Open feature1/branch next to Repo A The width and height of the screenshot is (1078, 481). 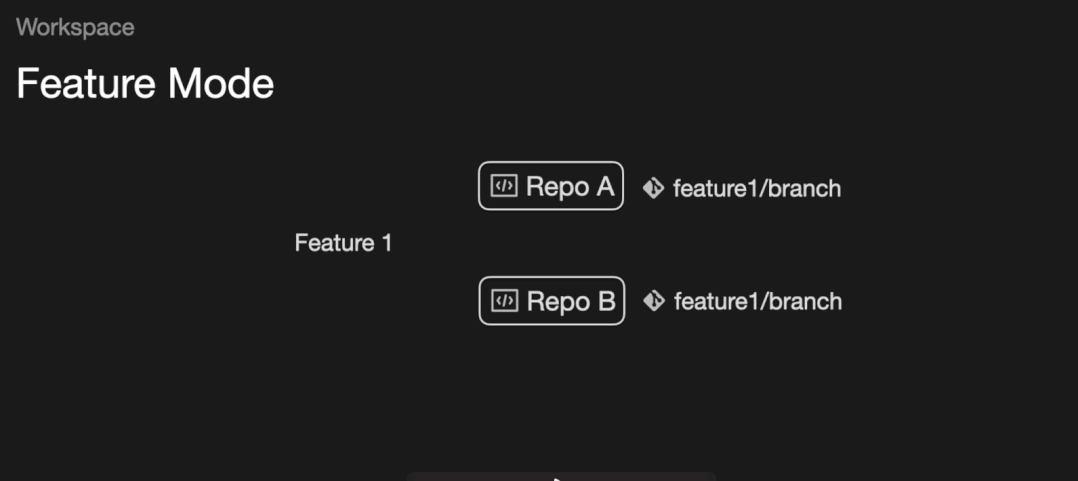(756, 188)
